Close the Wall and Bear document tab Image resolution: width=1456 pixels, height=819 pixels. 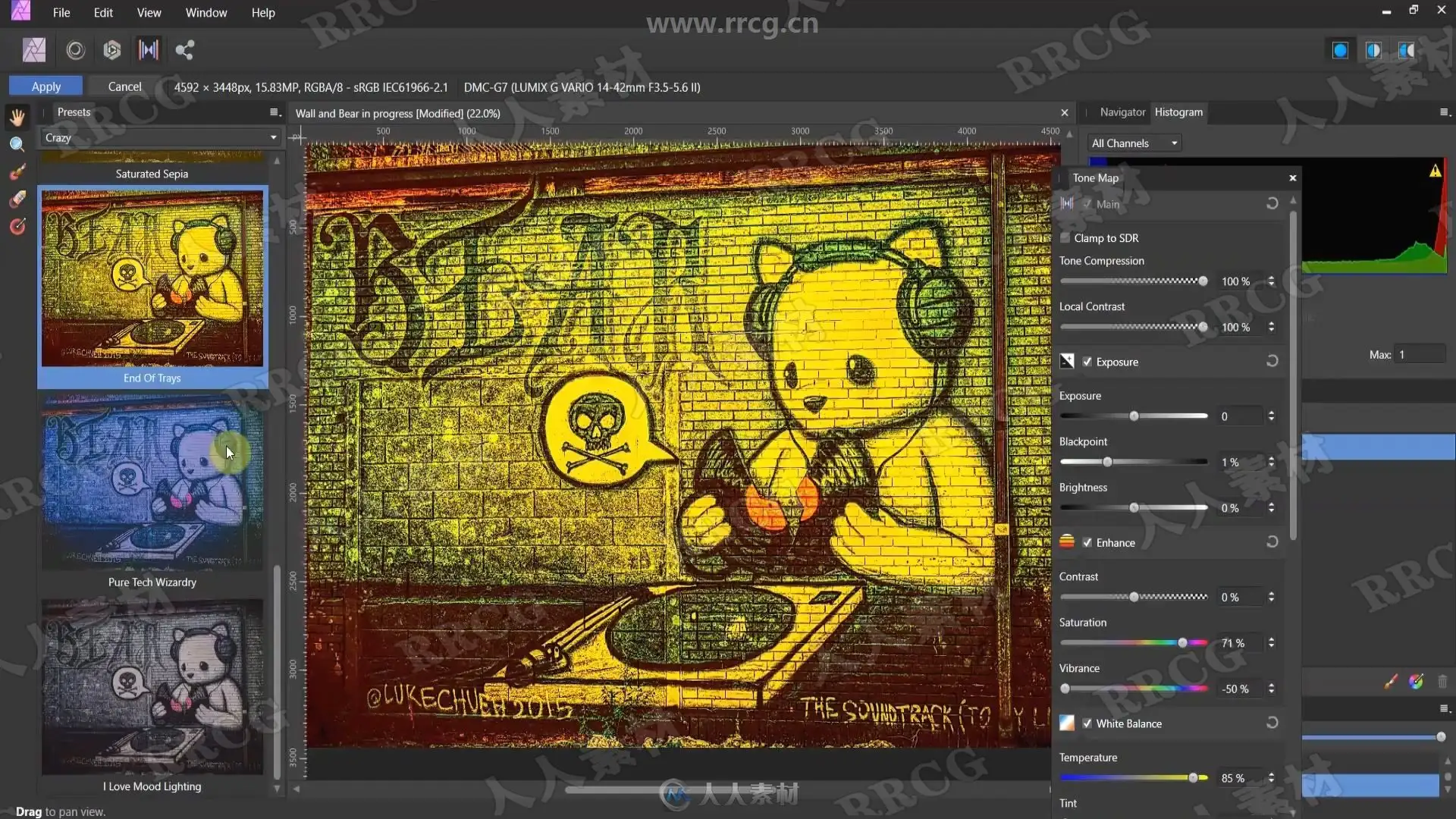click(1065, 113)
